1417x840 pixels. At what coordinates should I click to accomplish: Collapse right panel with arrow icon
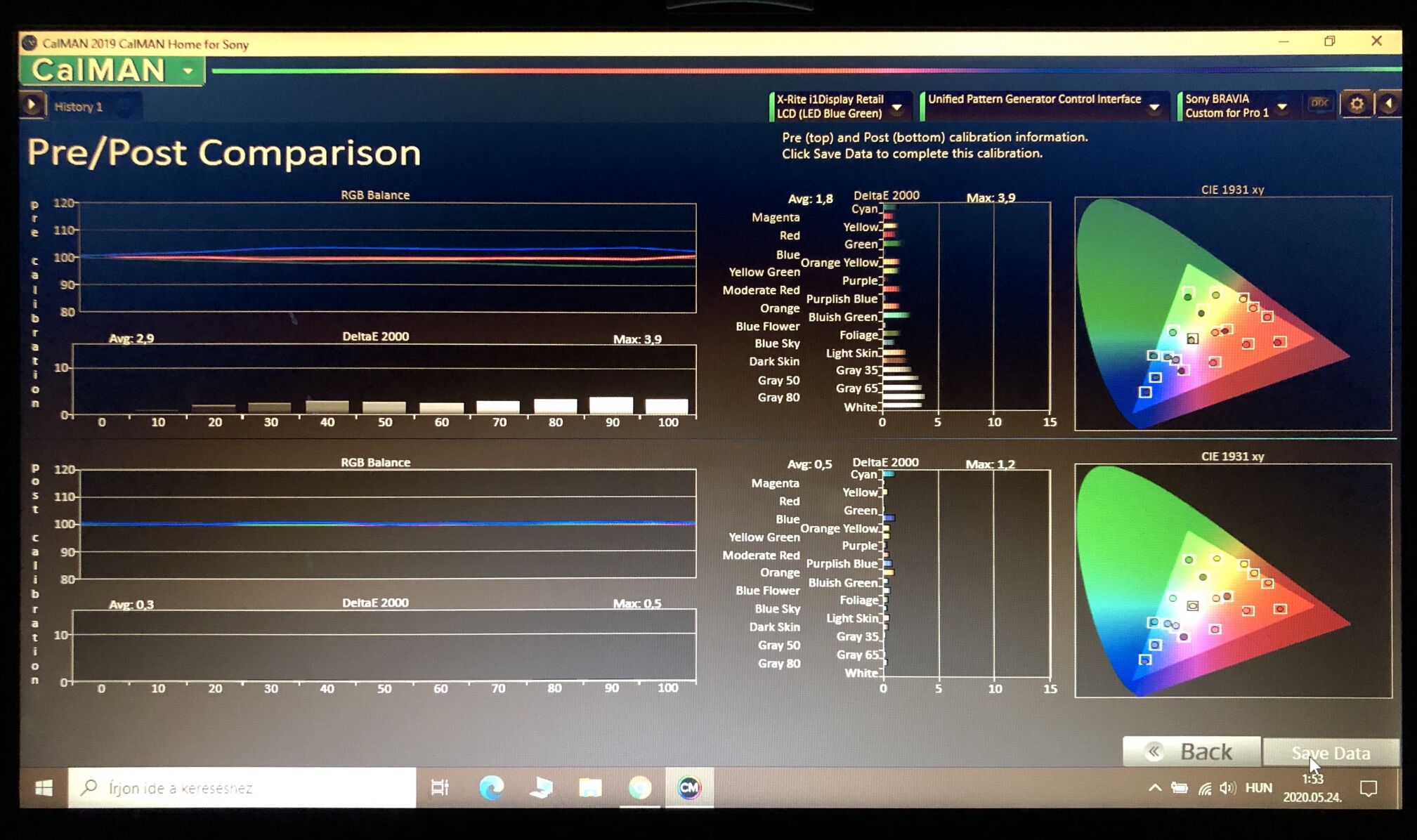pos(1388,105)
